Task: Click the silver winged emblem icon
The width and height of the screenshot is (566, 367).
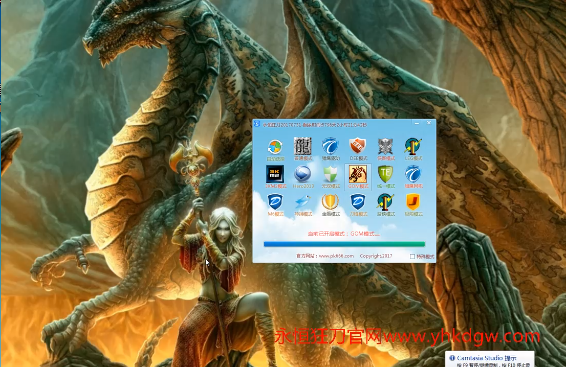Action: click(386, 147)
